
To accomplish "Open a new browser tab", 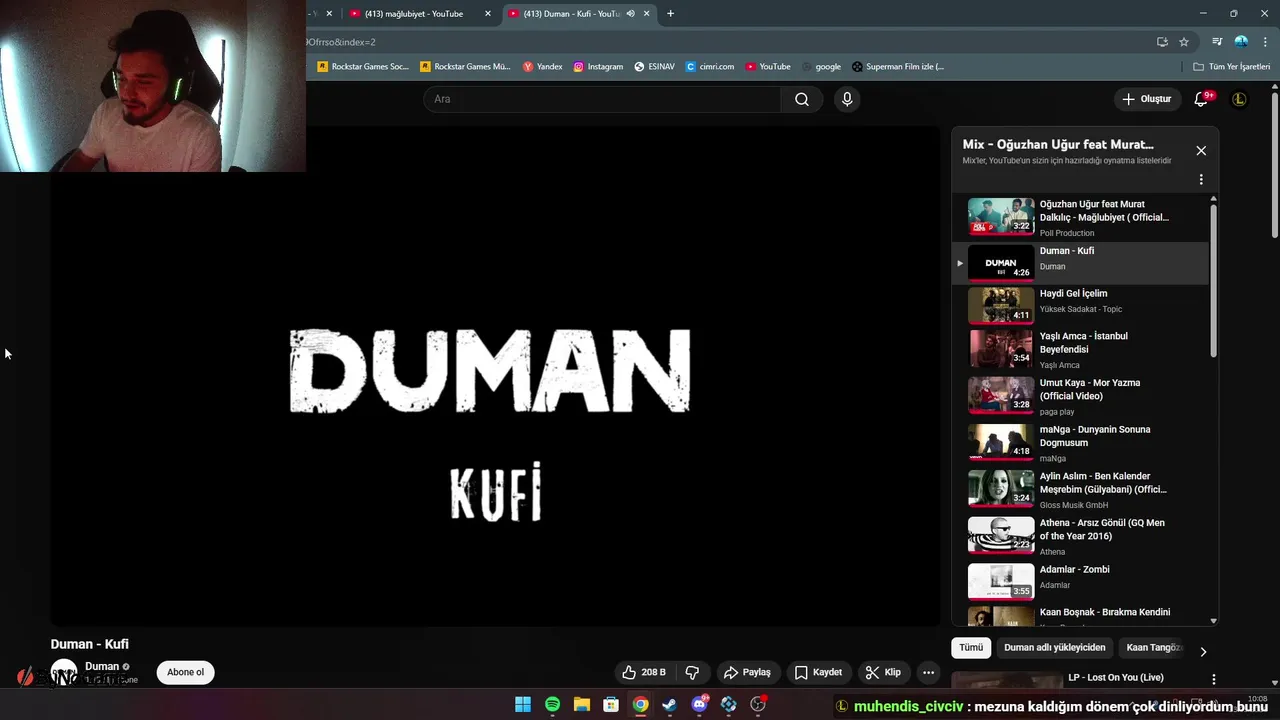I will pyautogui.click(x=670, y=14).
